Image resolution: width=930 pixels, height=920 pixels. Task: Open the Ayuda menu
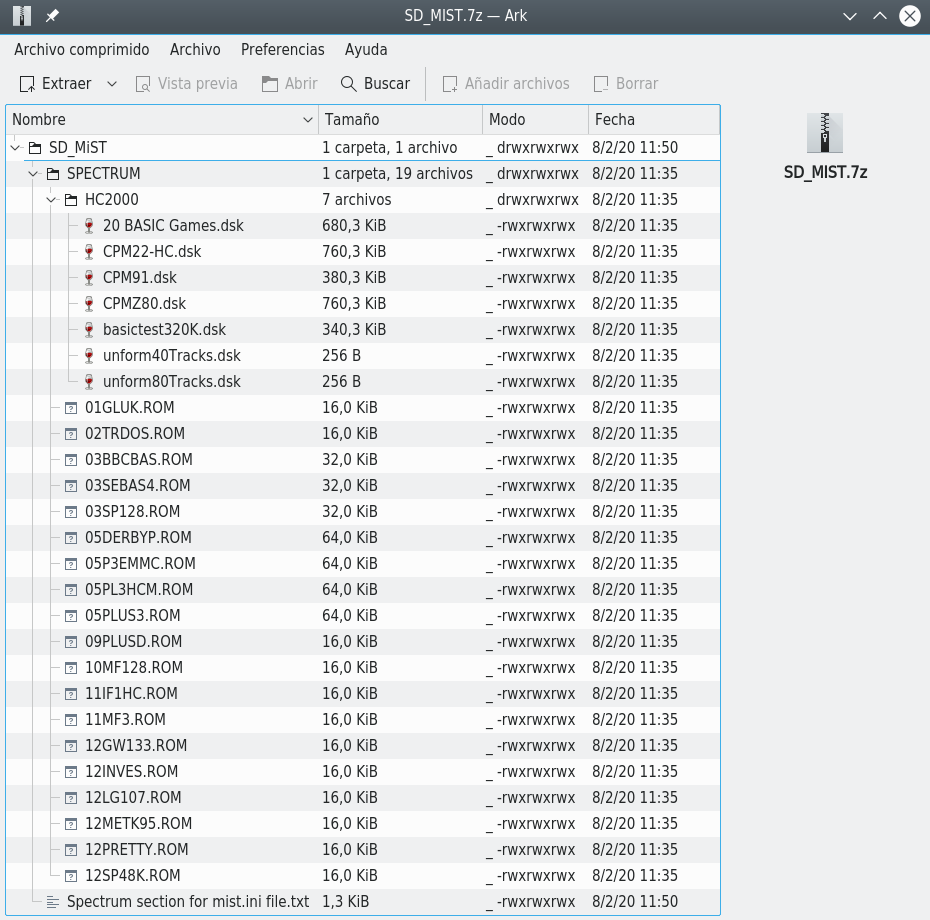(x=366, y=50)
